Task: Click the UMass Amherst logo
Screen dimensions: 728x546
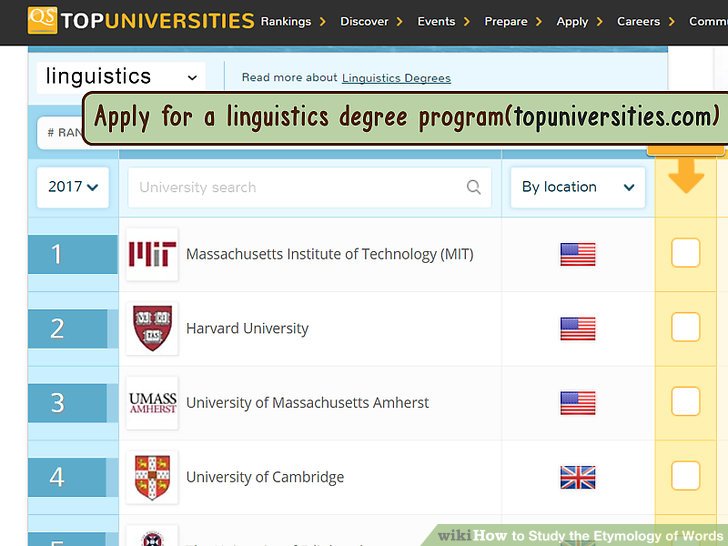Action: [152, 403]
